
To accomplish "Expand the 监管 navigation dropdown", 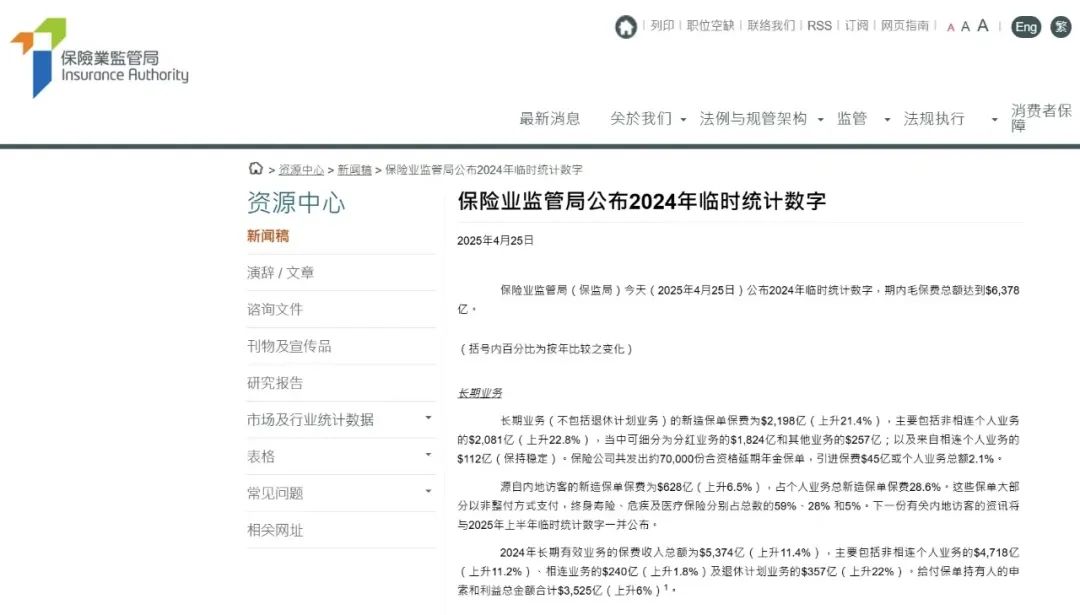I will click(x=852, y=118).
